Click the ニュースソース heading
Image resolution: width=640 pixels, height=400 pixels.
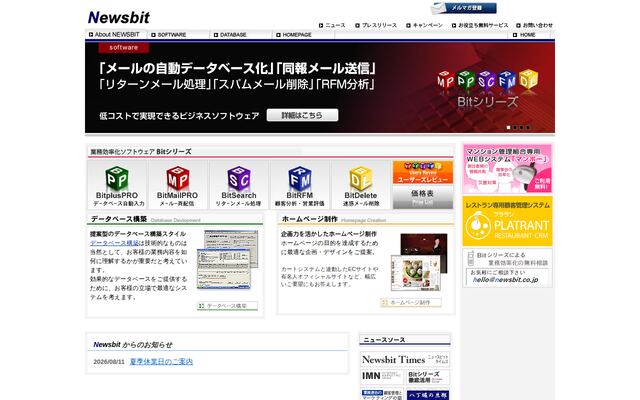[x=384, y=340]
